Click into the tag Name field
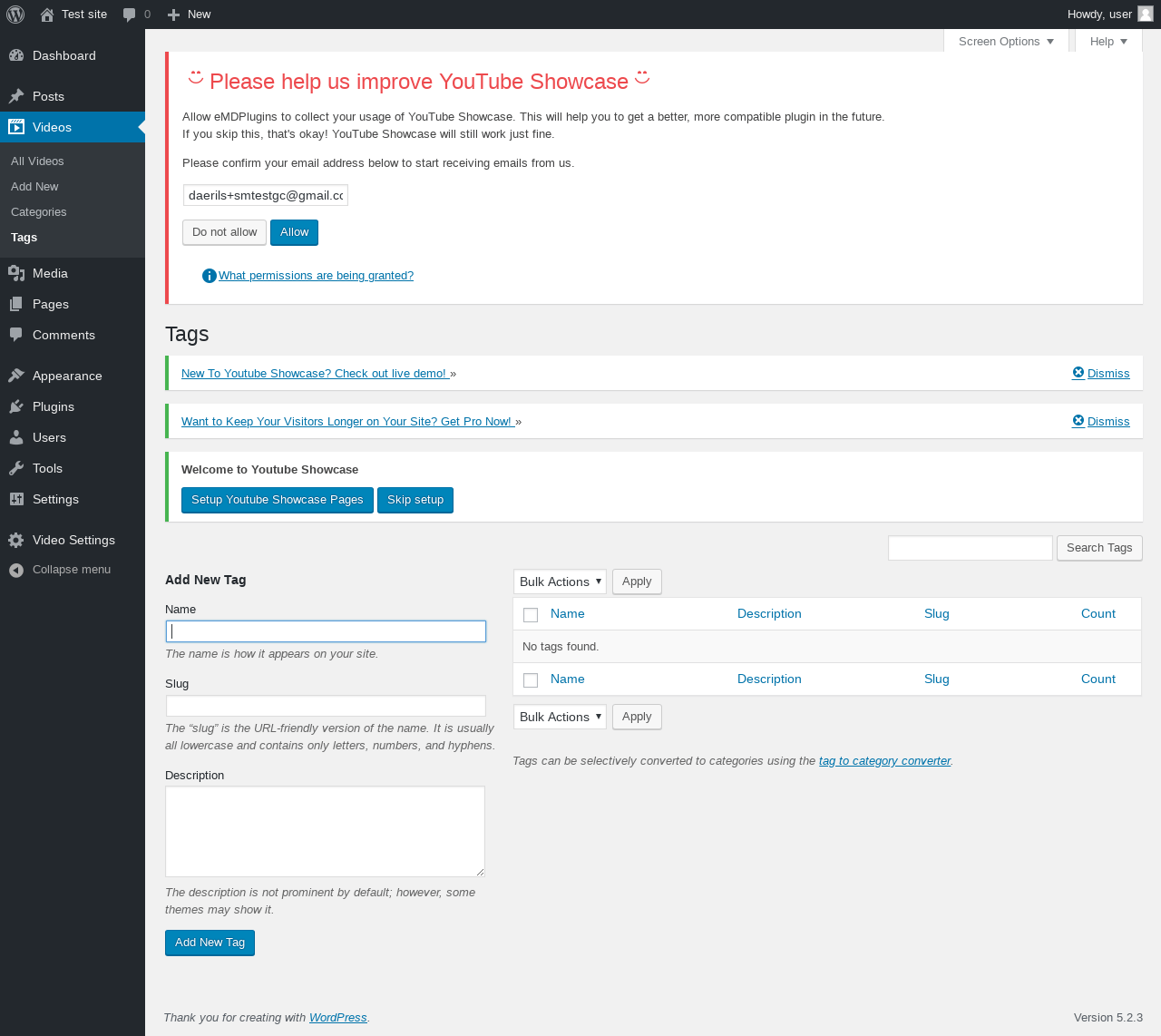Screen dimensions: 1161x1036 326,631
